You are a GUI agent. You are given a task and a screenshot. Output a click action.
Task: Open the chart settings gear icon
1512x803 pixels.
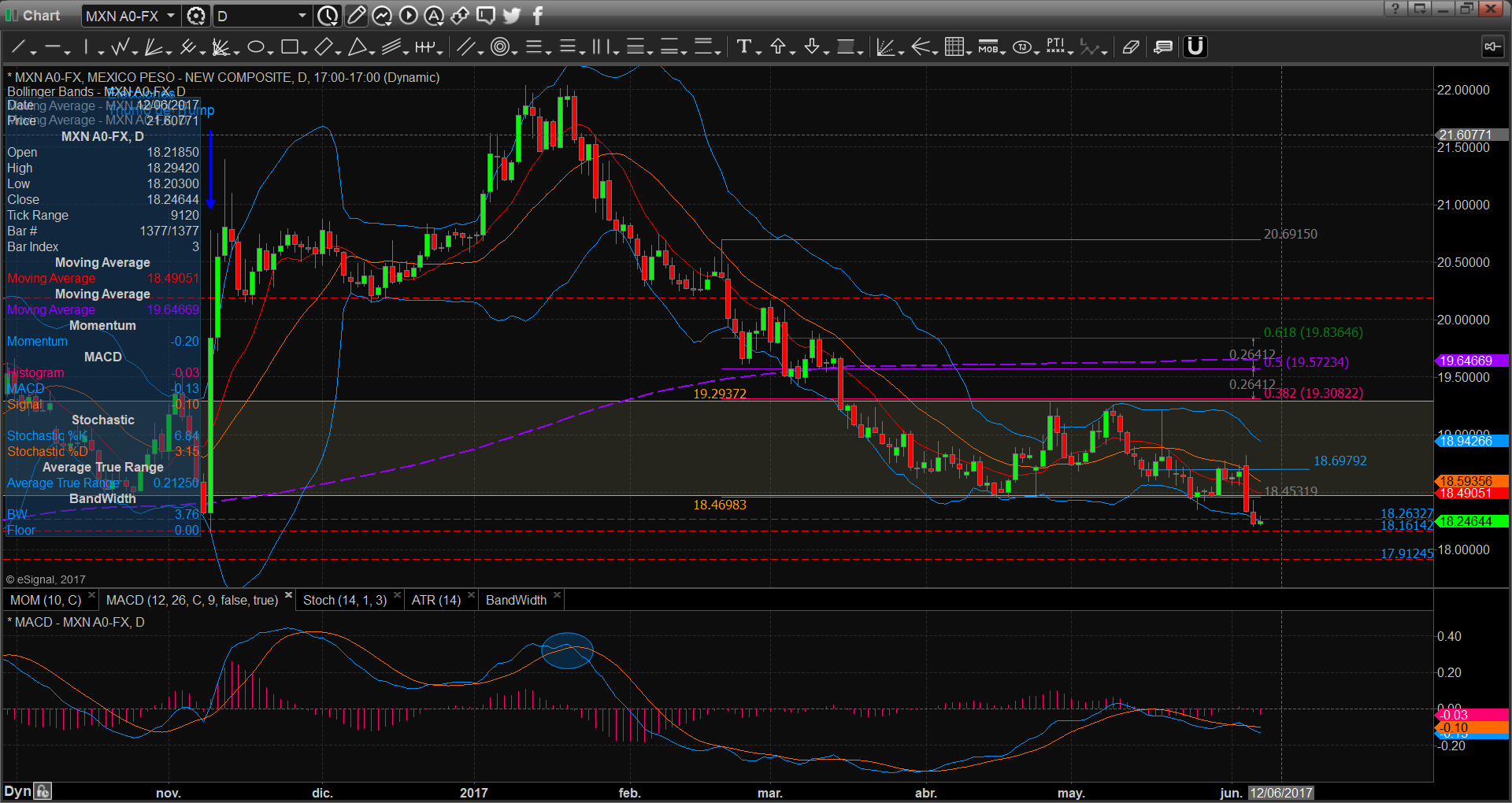(x=196, y=16)
